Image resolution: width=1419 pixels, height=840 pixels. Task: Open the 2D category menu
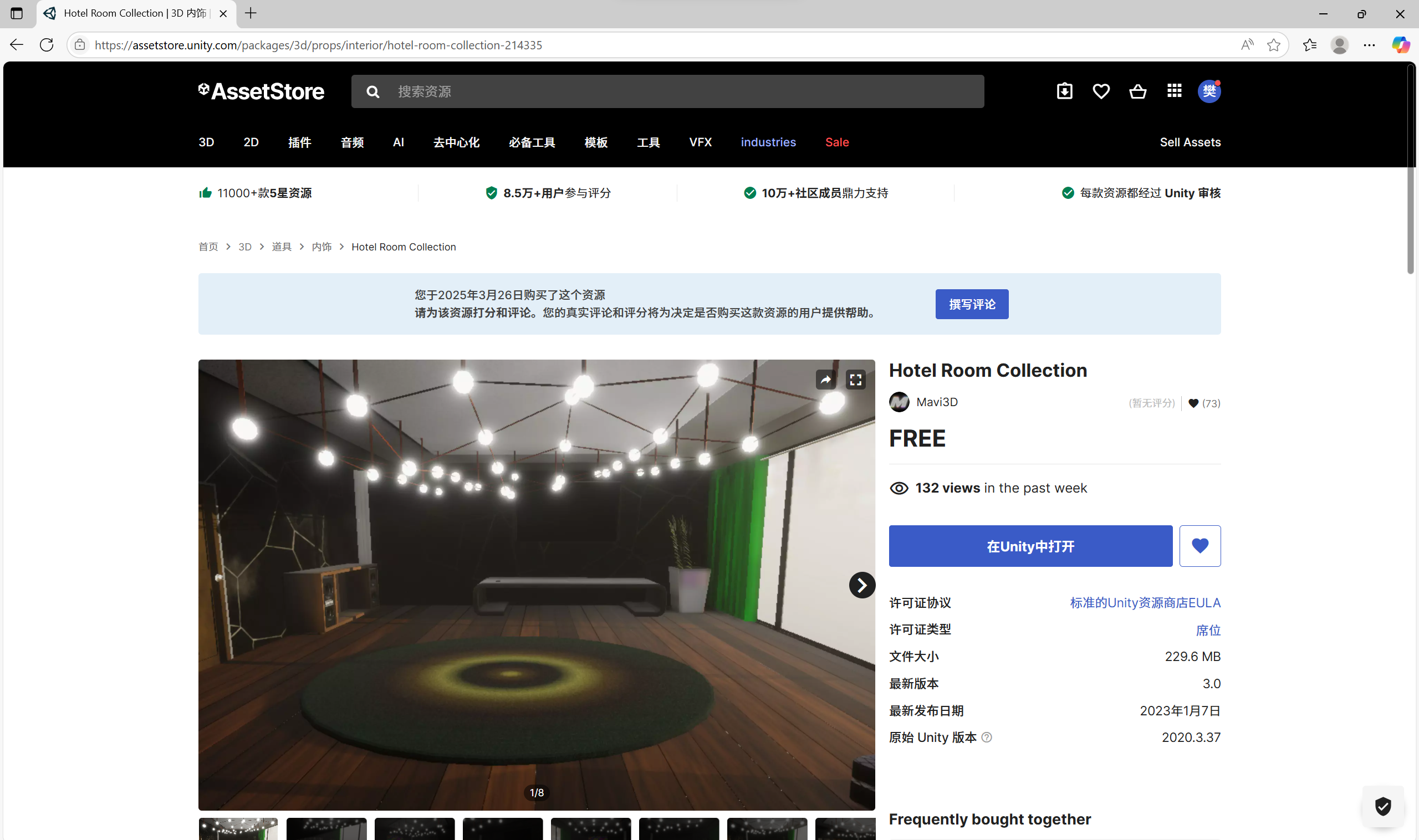[251, 142]
